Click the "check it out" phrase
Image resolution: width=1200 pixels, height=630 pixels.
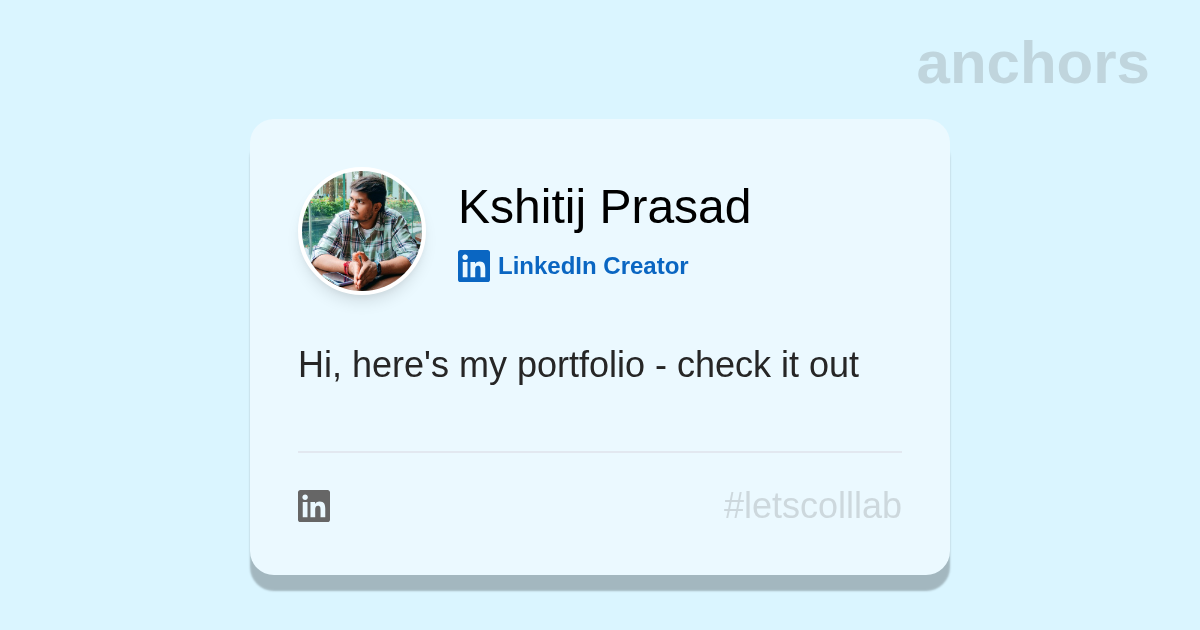coord(767,365)
